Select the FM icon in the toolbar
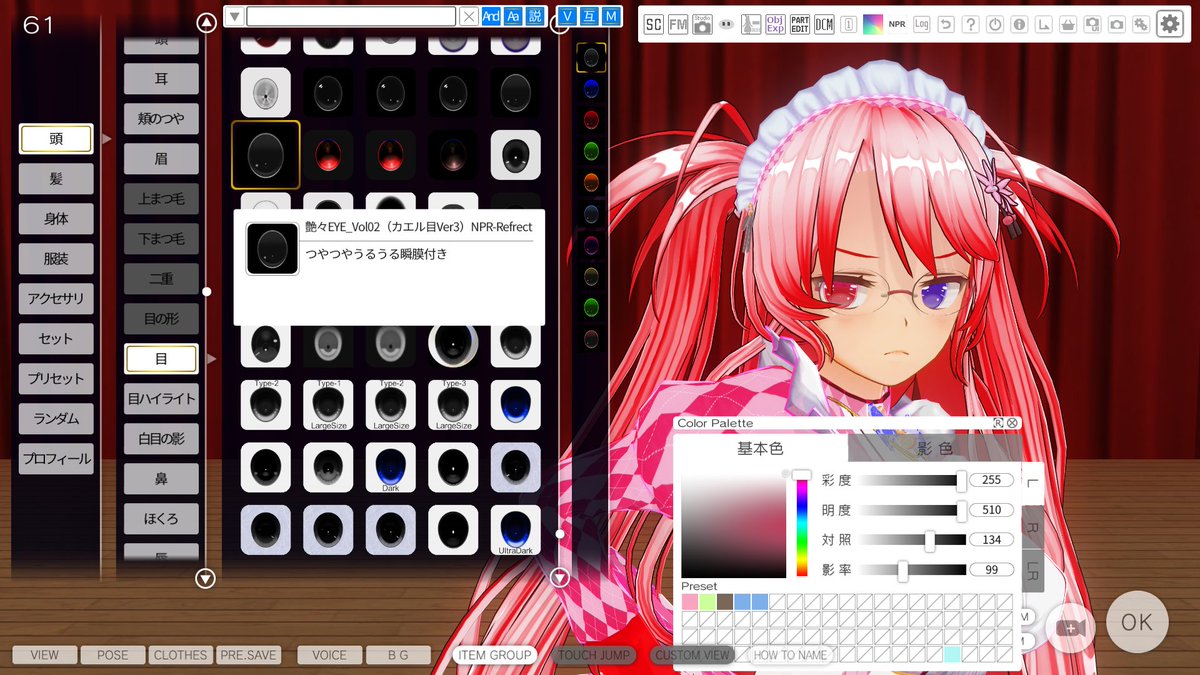 [678, 24]
